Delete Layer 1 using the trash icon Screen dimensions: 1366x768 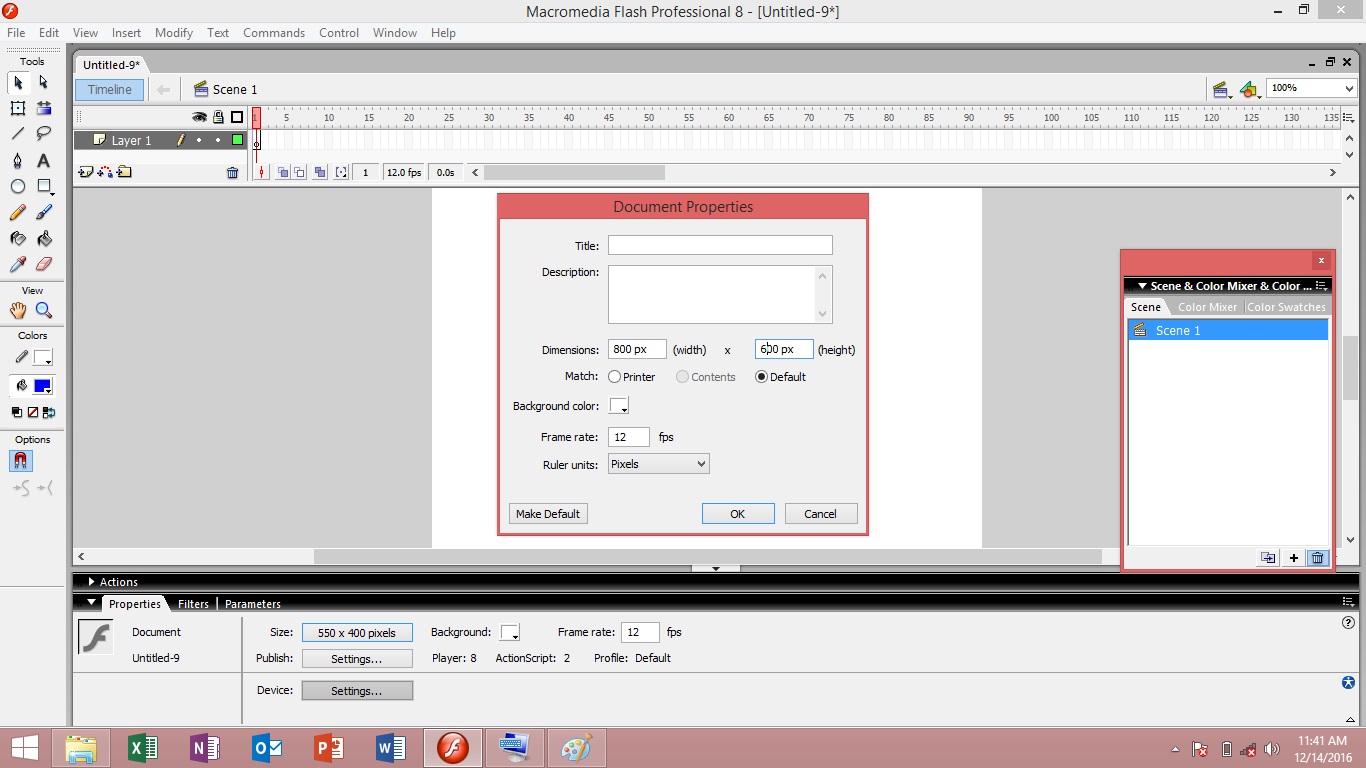[x=233, y=172]
